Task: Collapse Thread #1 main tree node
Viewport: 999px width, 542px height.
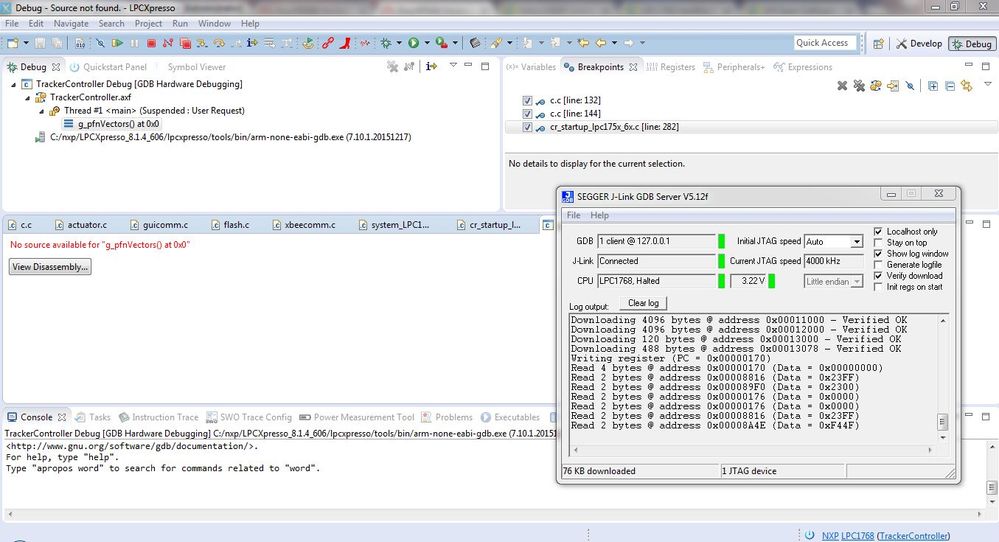Action: coord(41,111)
